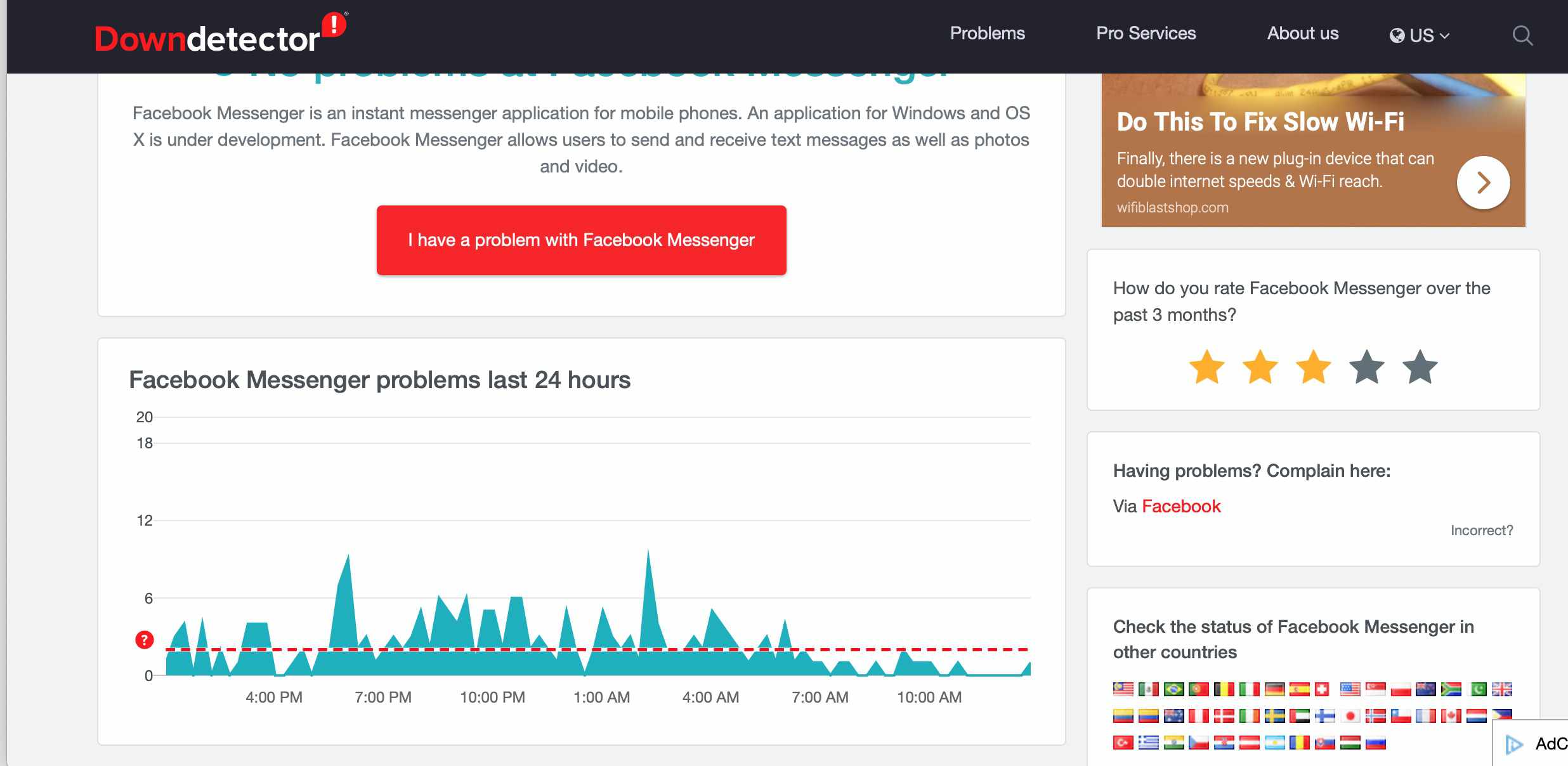The height and width of the screenshot is (766, 1568).
Task: Click the Problems menu item
Action: click(987, 34)
